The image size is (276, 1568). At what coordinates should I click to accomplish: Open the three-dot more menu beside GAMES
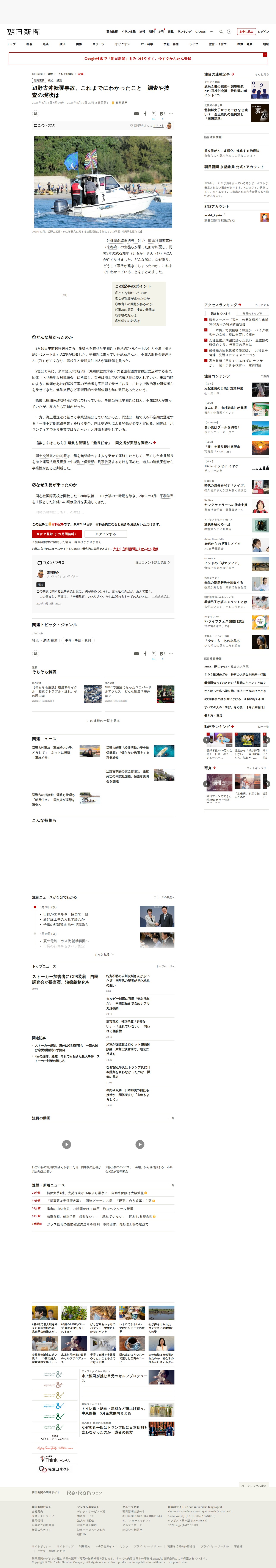click(x=211, y=32)
